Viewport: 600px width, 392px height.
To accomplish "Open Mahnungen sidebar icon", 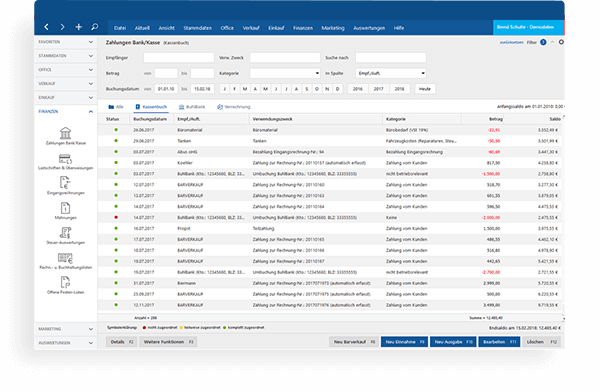I will tap(65, 208).
